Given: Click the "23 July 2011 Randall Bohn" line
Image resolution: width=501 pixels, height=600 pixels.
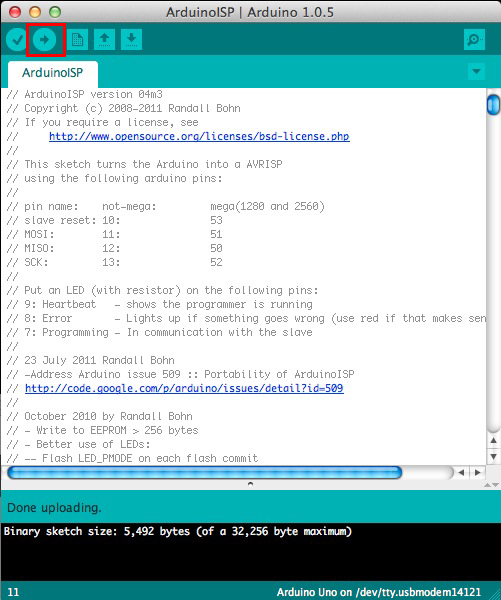Looking at the screenshot, I should coord(91,360).
